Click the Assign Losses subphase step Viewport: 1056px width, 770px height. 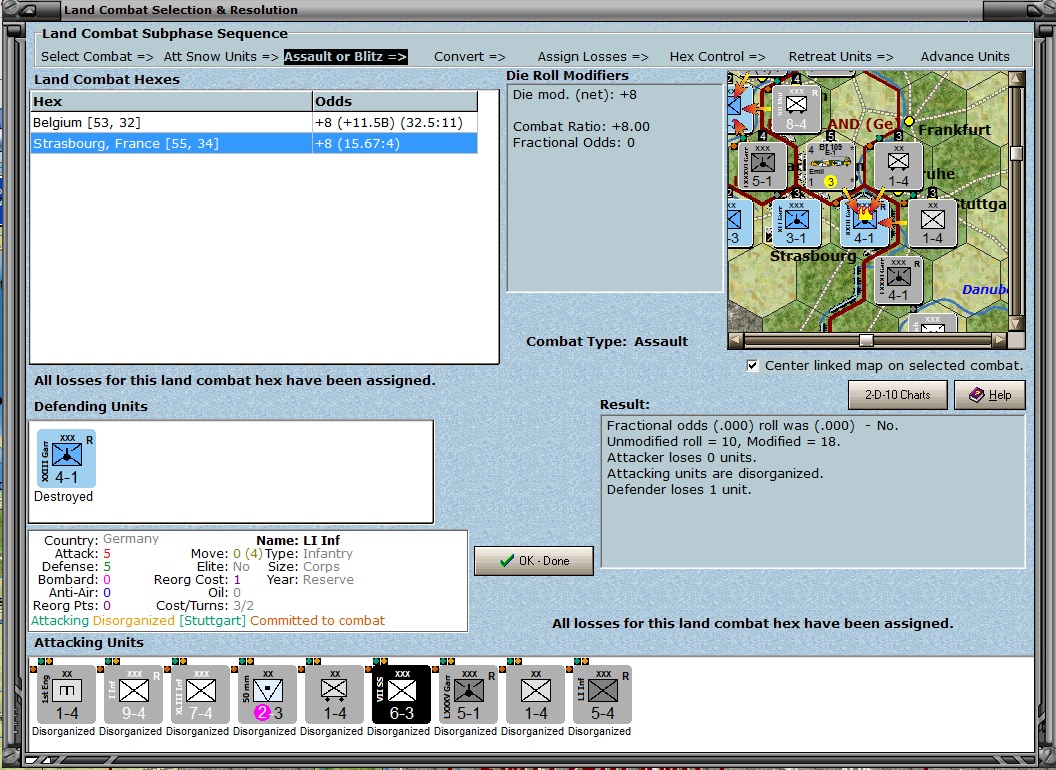pyautogui.click(x=593, y=57)
